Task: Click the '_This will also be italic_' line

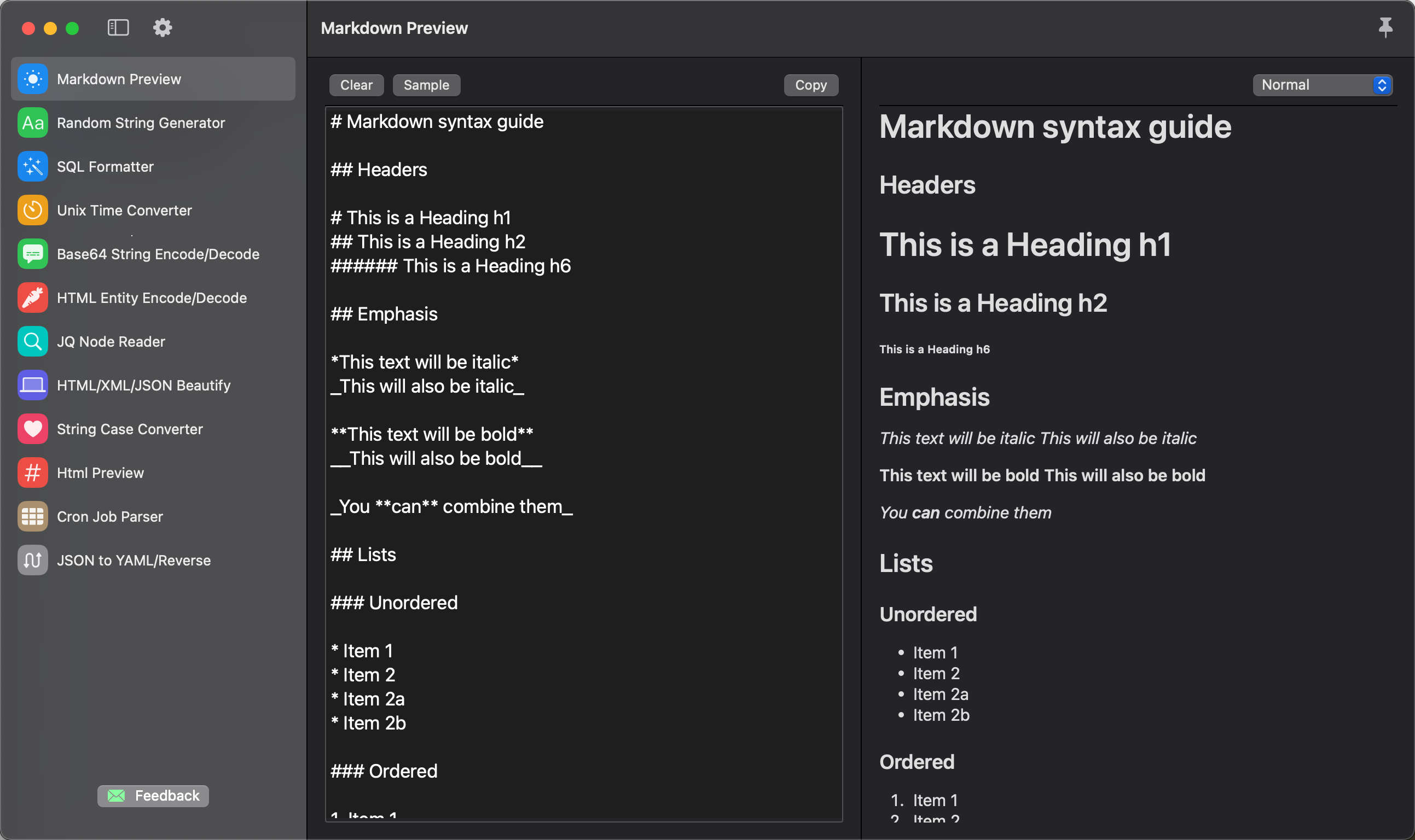Action: point(427,386)
